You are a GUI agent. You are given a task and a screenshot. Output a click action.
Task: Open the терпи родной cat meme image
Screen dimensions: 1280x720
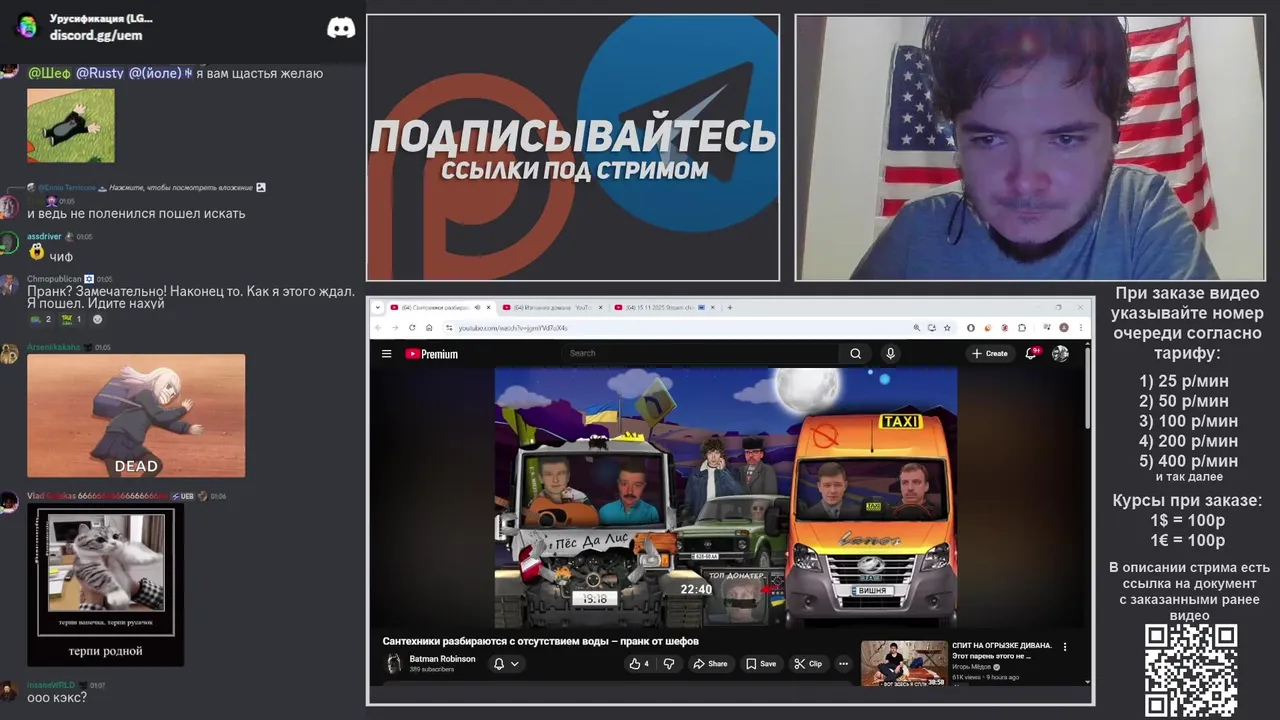click(106, 585)
